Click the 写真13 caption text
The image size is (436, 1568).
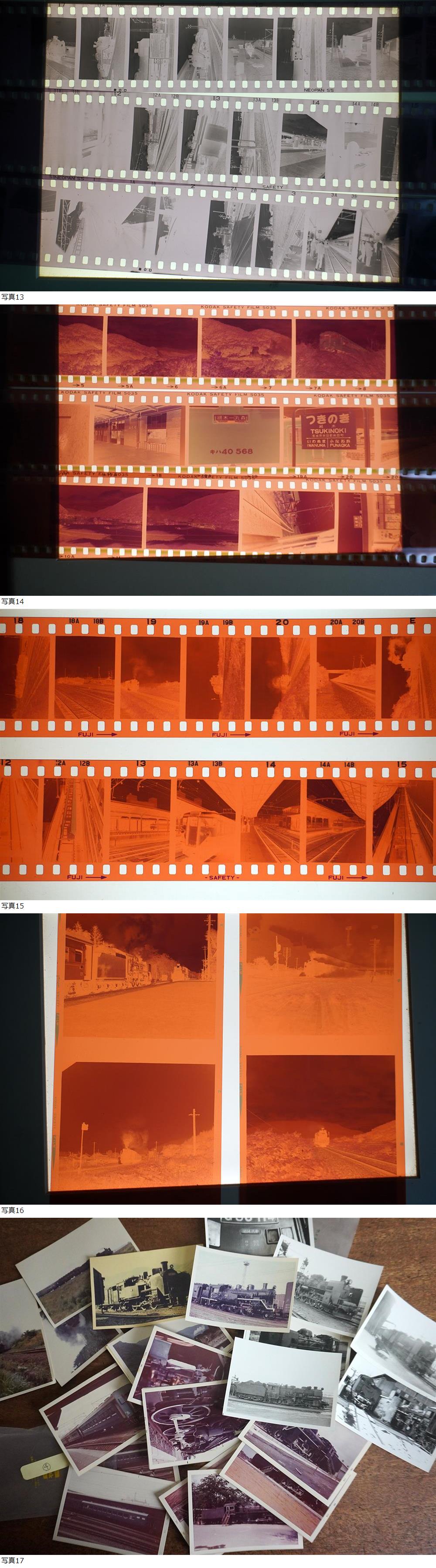click(12, 297)
